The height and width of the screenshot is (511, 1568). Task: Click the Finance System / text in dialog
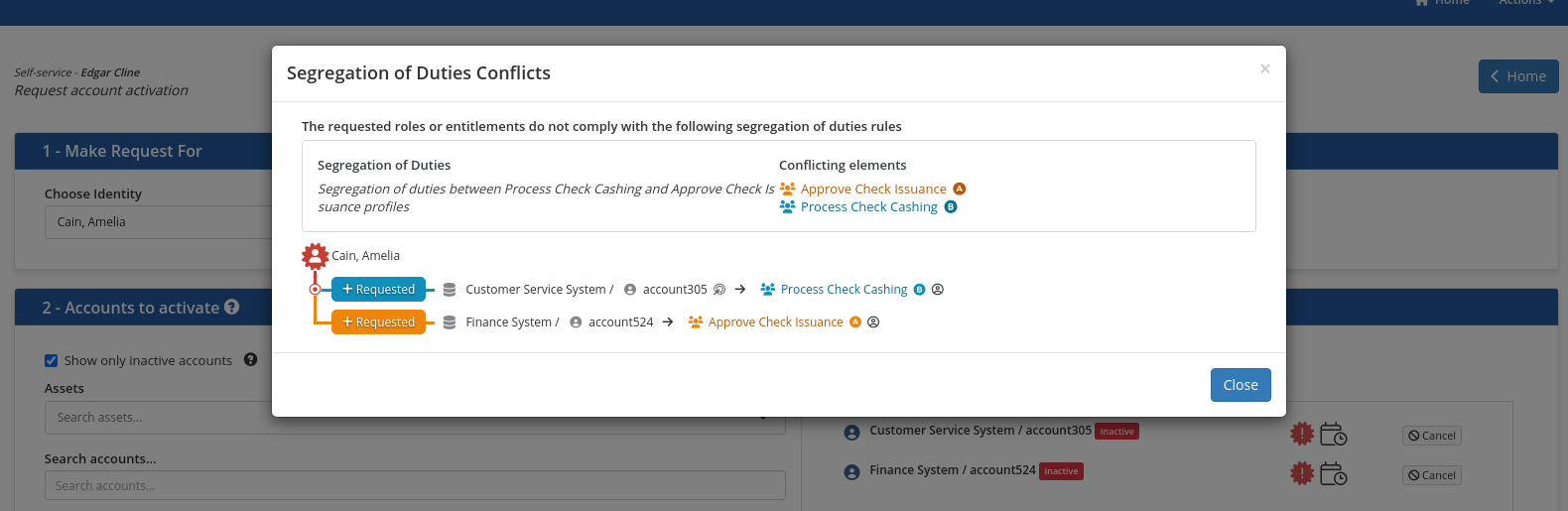(x=512, y=322)
